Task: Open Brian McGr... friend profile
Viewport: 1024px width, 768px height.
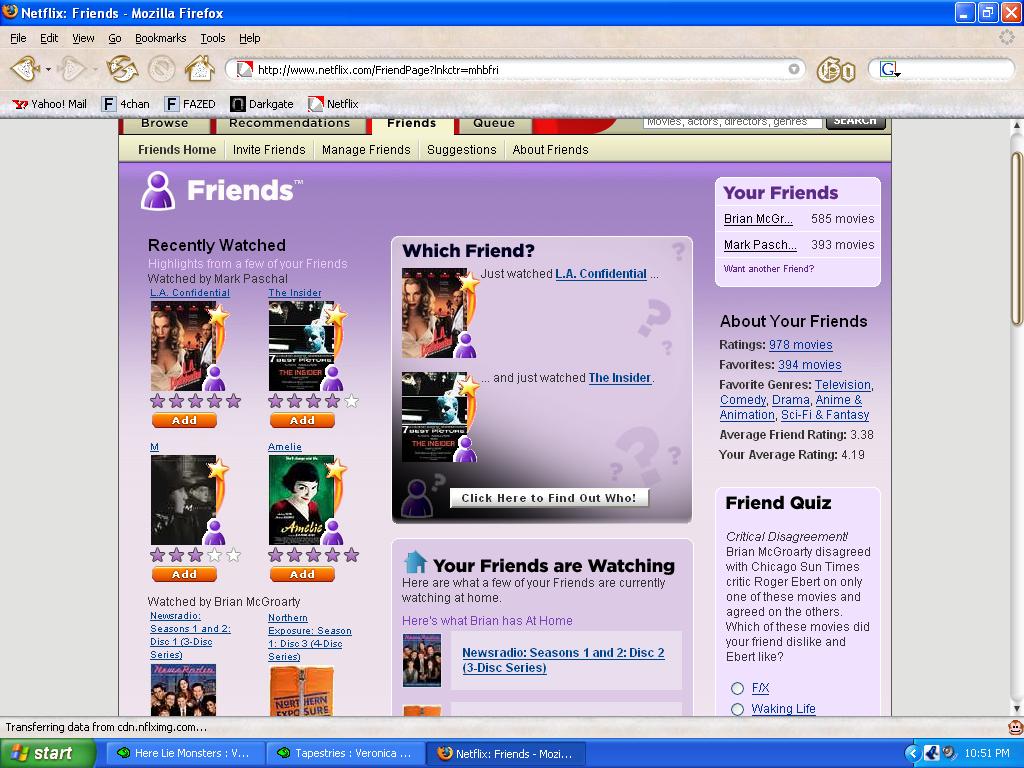Action: click(758, 219)
